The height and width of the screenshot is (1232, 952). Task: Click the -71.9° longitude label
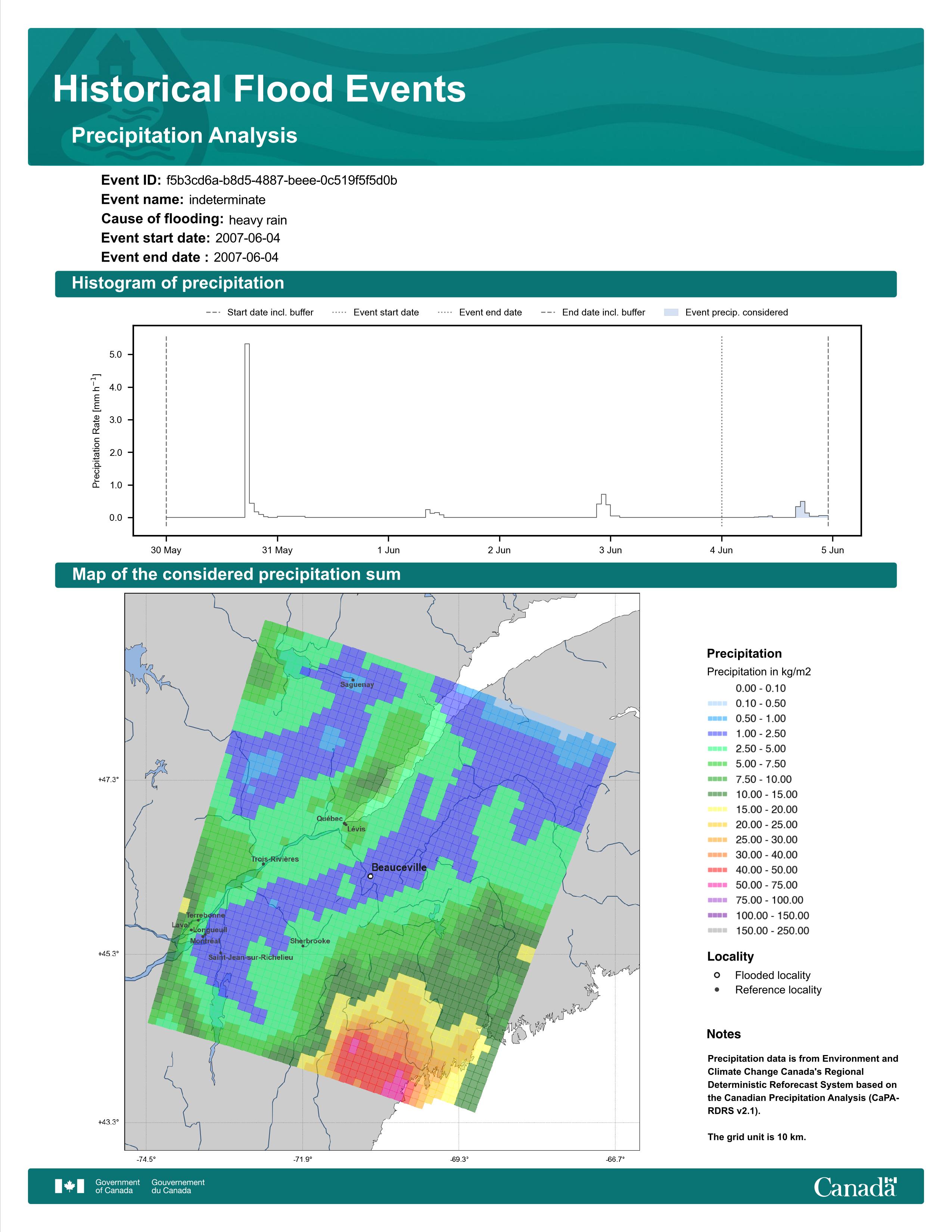303,1160
